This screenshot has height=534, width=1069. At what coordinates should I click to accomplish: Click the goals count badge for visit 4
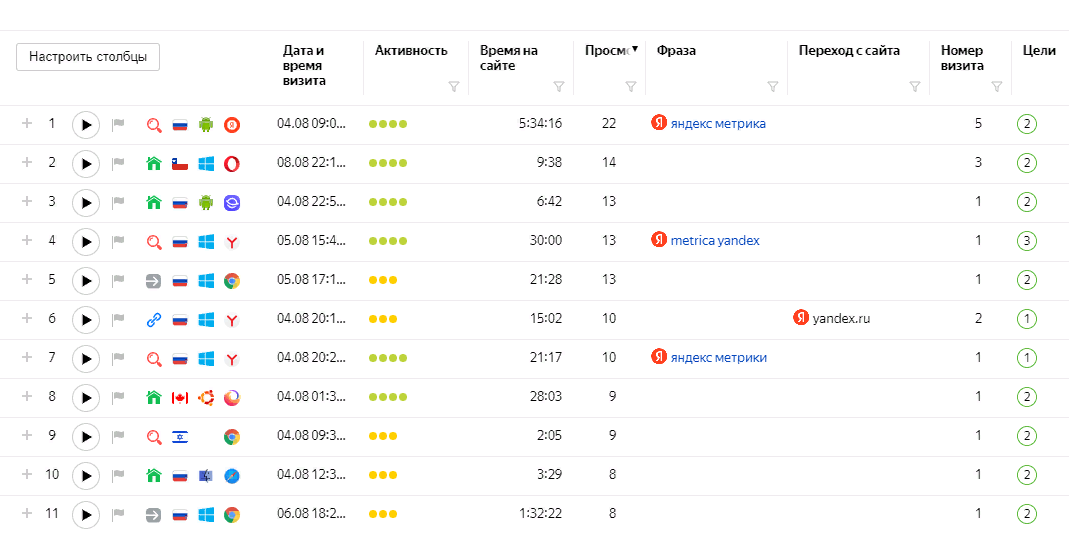click(x=1027, y=241)
